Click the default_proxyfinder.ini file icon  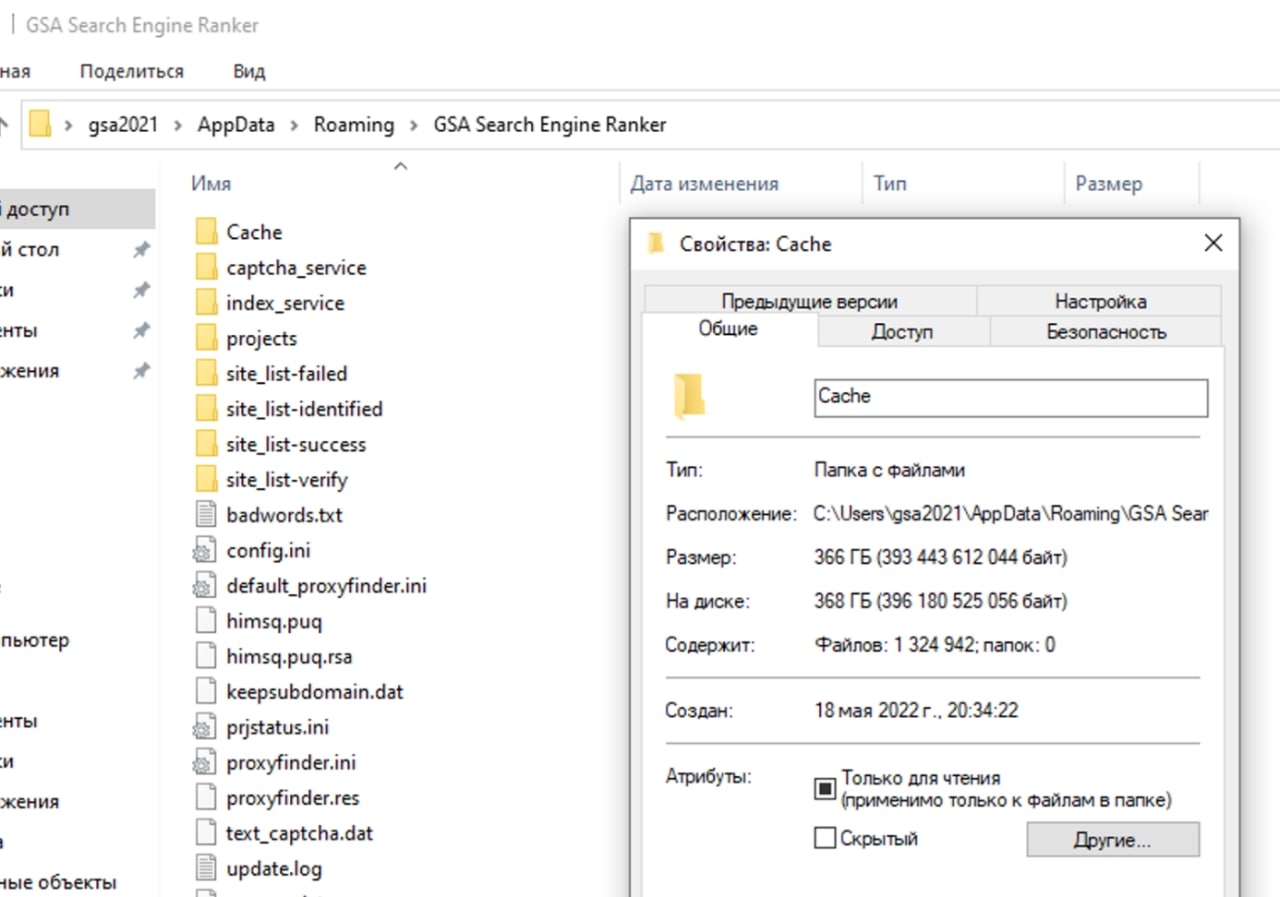pos(204,586)
